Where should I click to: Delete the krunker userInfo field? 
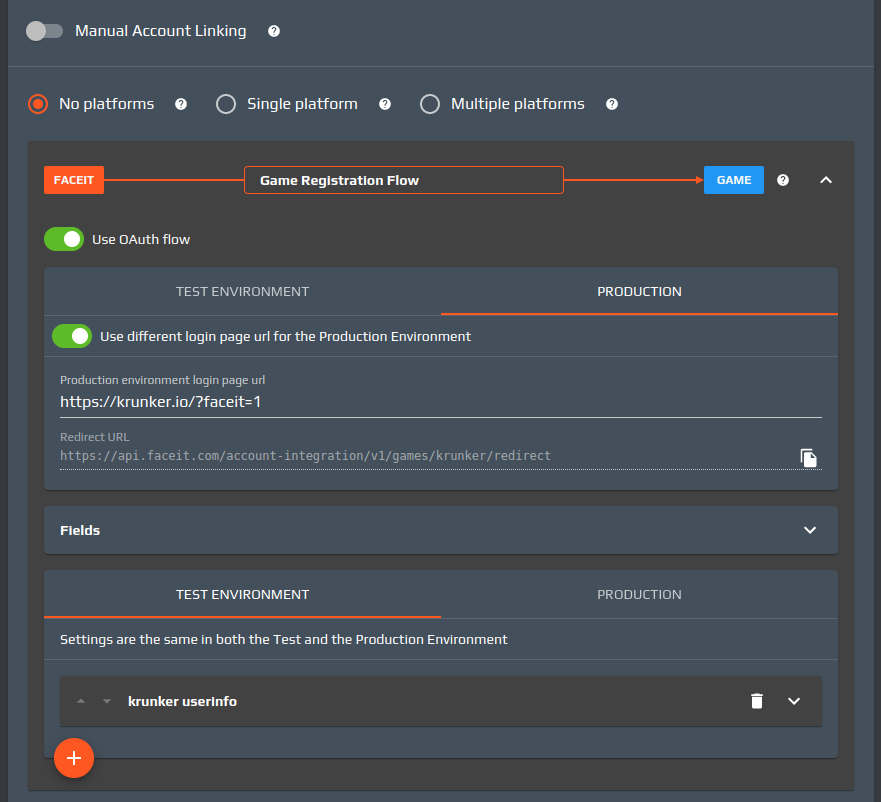tap(757, 701)
